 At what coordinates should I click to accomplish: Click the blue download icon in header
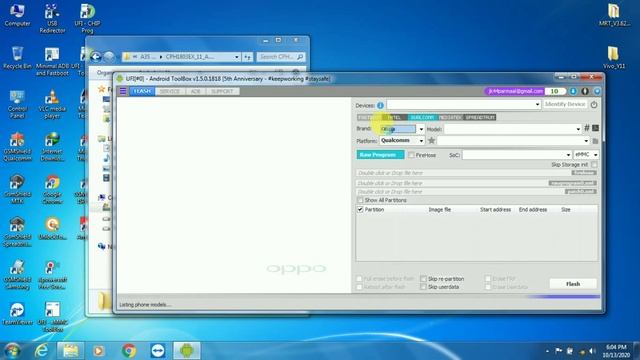pos(573,91)
